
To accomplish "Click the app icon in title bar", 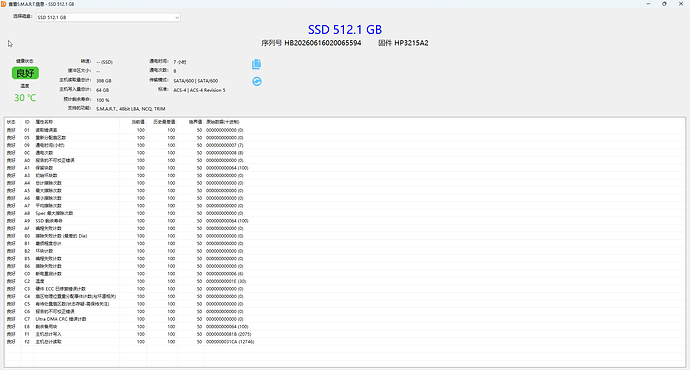I will tap(4, 4).
